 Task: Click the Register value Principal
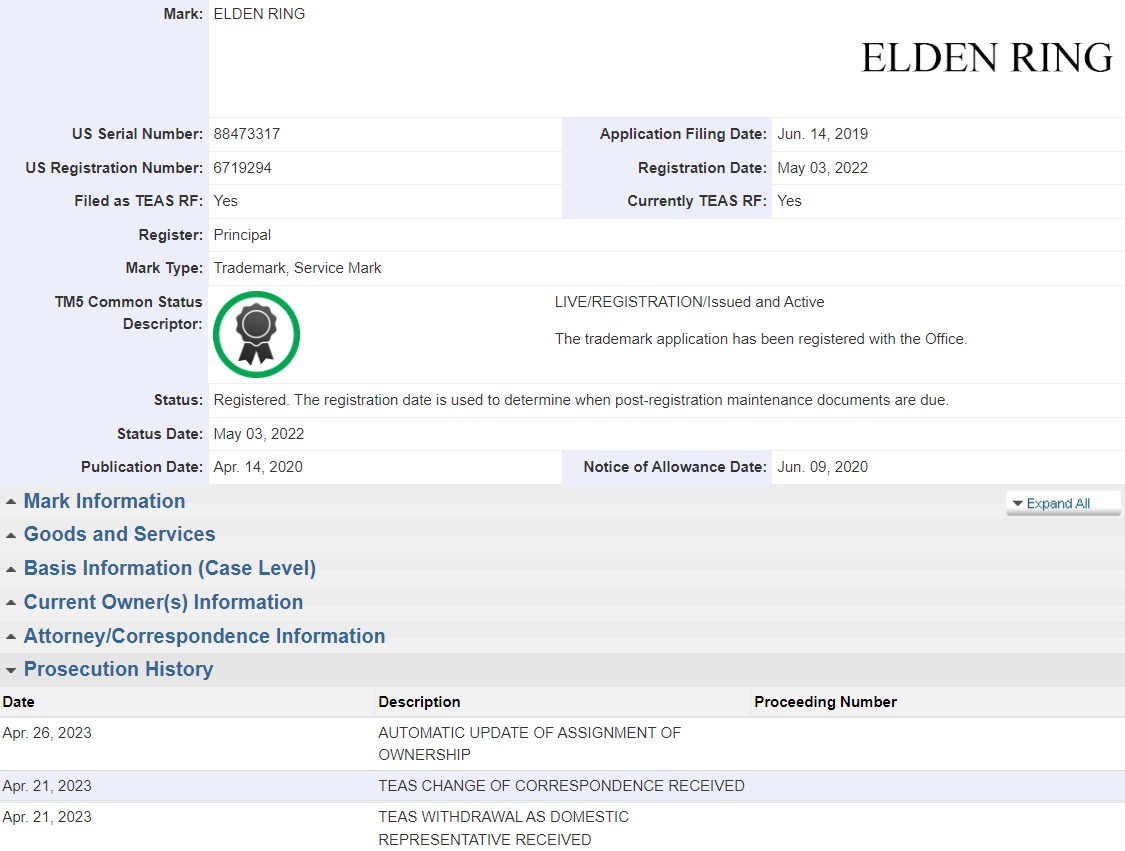[x=242, y=235]
